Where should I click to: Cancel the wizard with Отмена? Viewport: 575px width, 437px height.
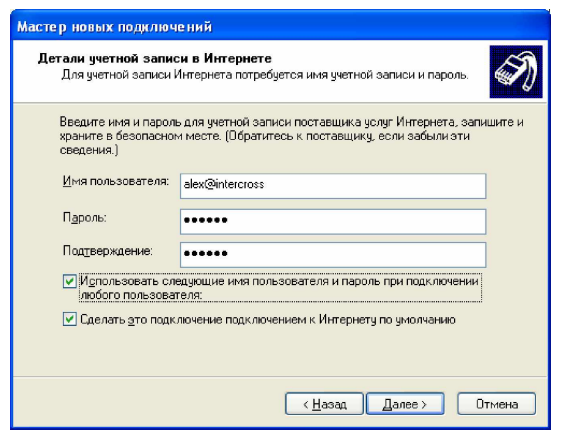point(497,404)
